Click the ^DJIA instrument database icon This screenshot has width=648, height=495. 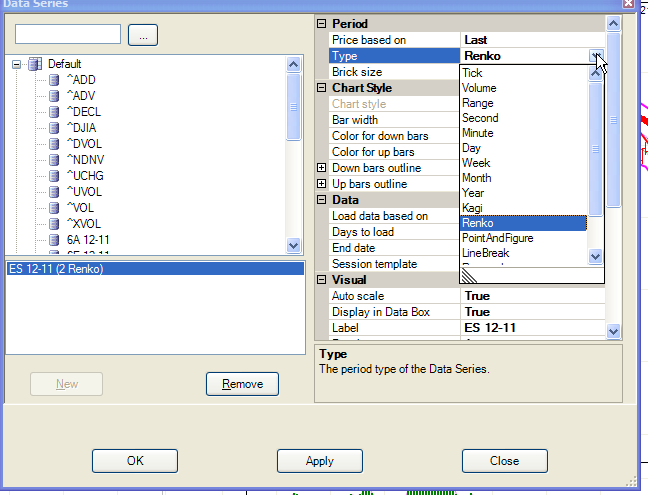pyautogui.click(x=54, y=128)
